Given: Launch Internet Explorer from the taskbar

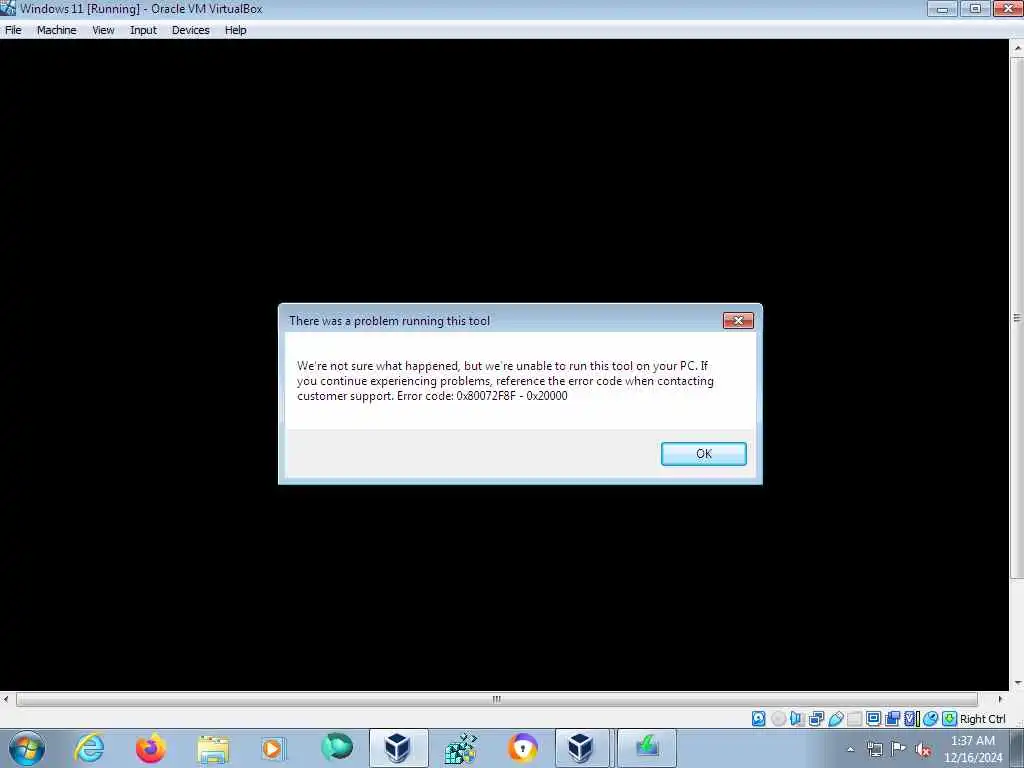Looking at the screenshot, I should 89,748.
